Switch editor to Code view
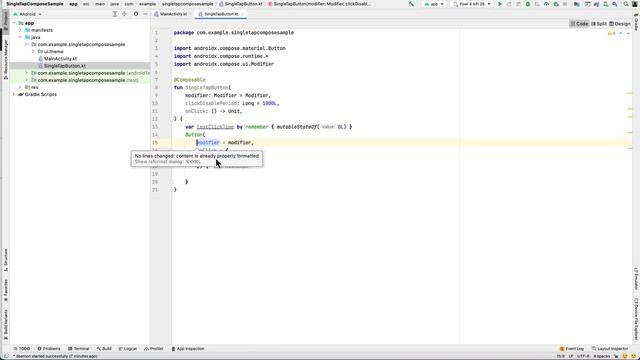 (579, 24)
